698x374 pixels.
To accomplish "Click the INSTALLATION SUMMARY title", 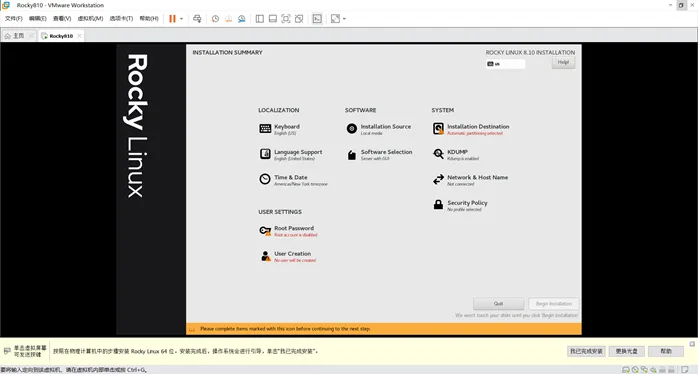I will [227, 52].
